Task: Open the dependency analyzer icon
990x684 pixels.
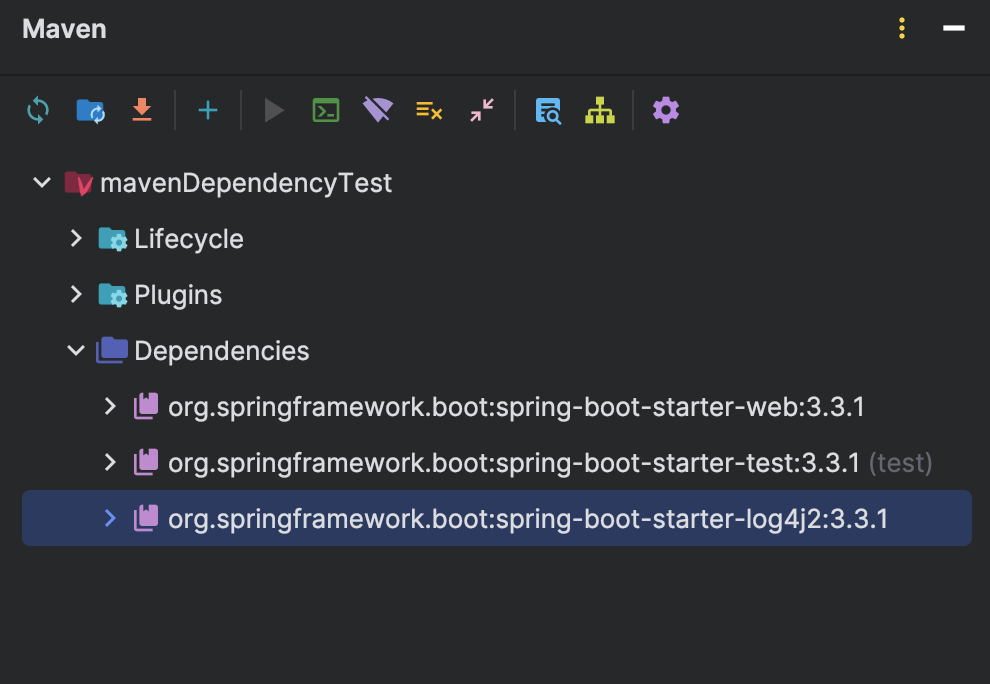Action: 548,111
